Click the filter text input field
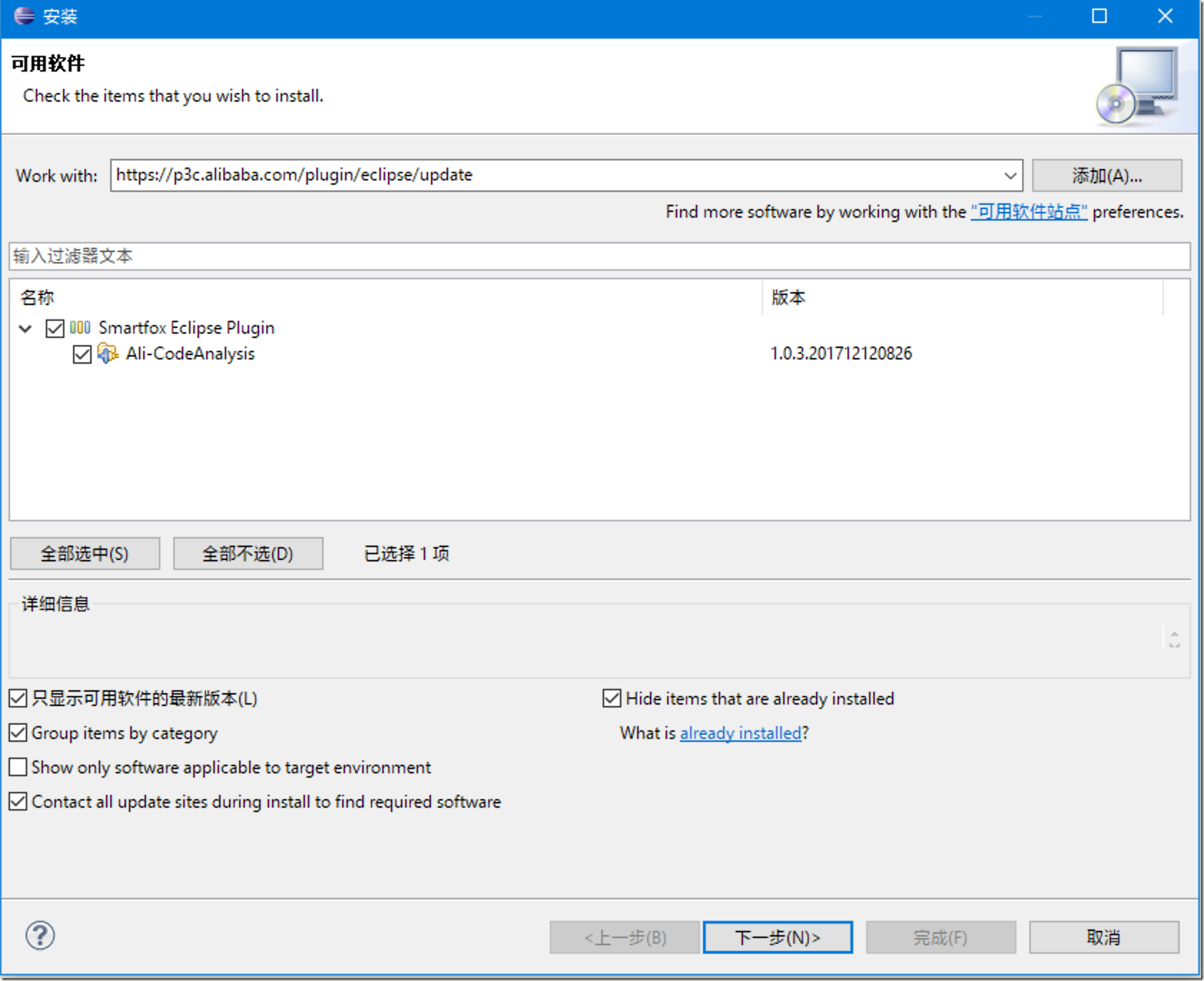Image resolution: width=1204 pixels, height=981 pixels. (599, 256)
